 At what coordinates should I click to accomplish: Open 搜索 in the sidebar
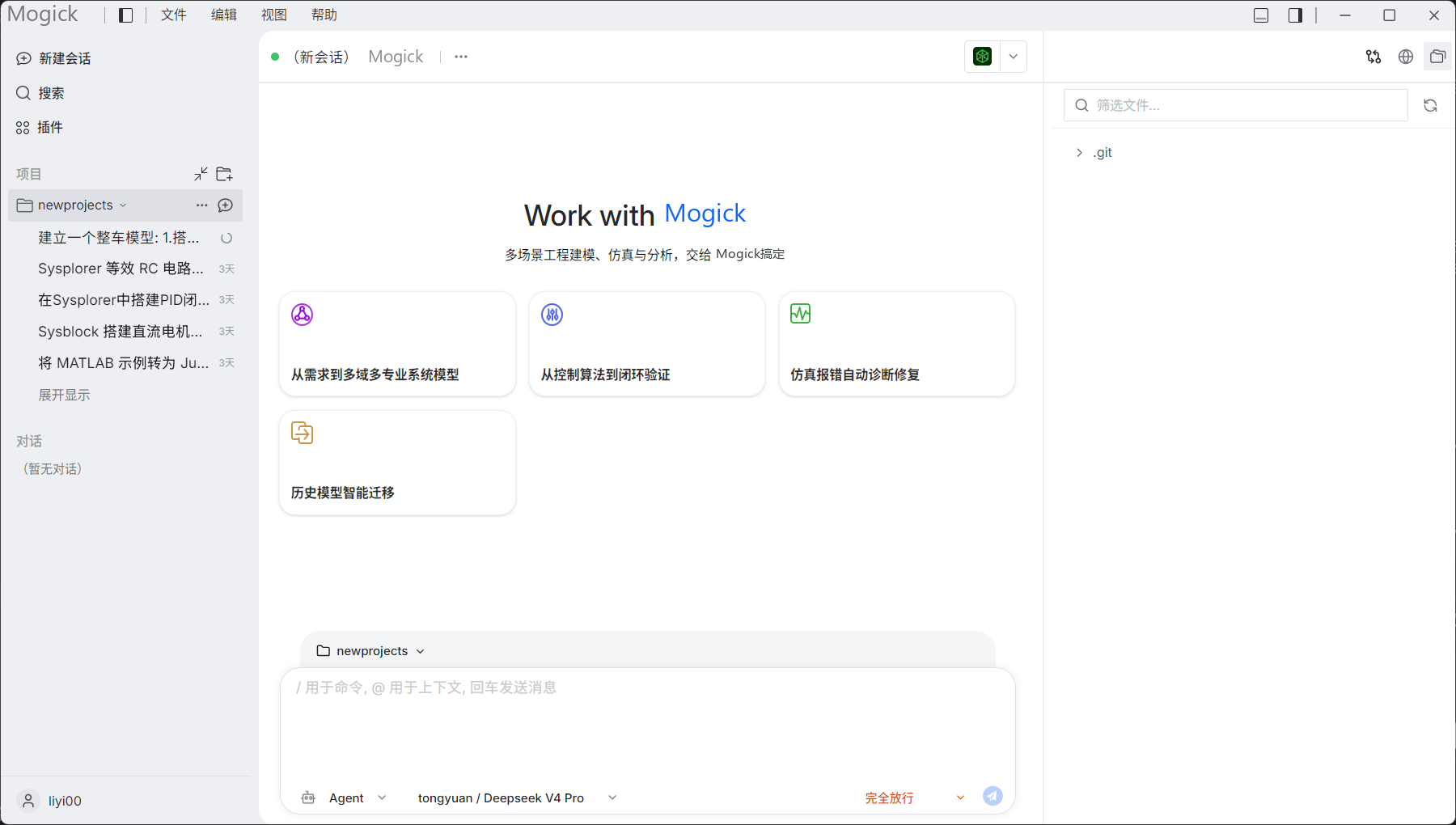point(40,93)
